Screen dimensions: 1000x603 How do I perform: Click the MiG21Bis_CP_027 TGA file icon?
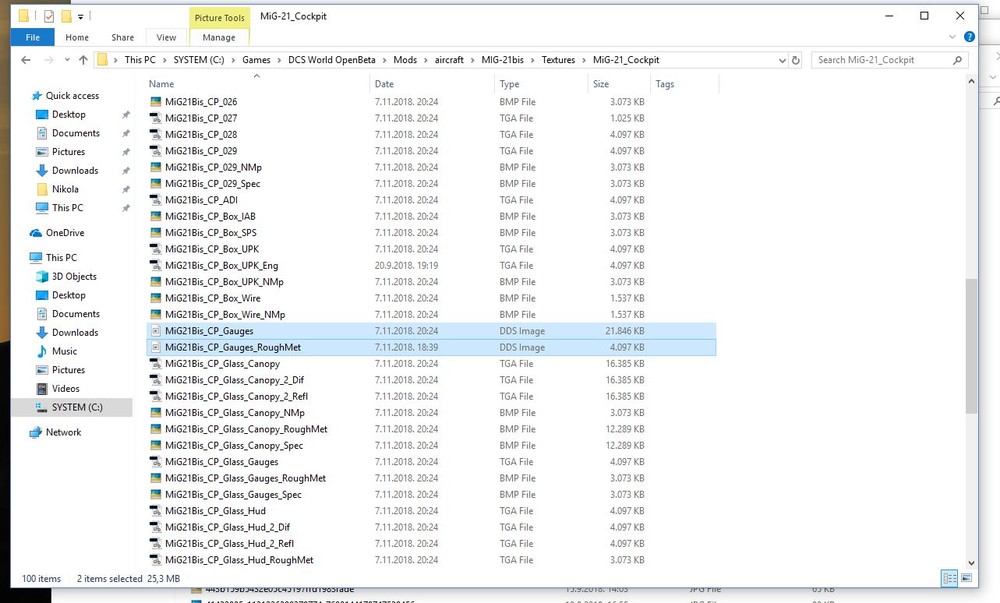155,119
